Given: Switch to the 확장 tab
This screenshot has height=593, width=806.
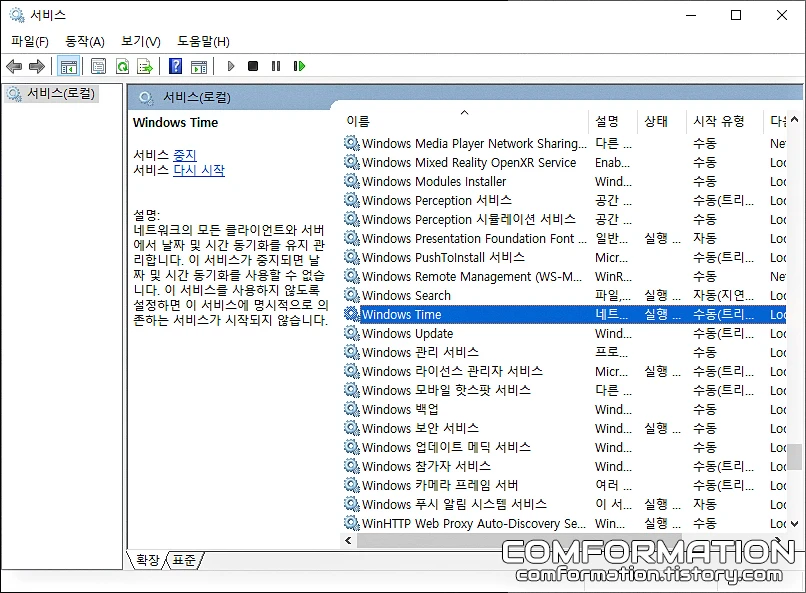Looking at the screenshot, I should (148, 560).
